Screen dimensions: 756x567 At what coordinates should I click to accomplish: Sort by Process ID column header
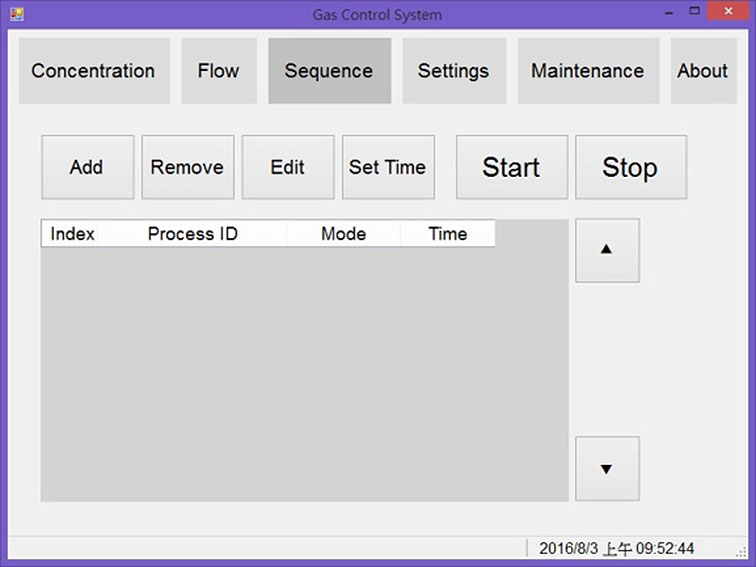pyautogui.click(x=192, y=234)
